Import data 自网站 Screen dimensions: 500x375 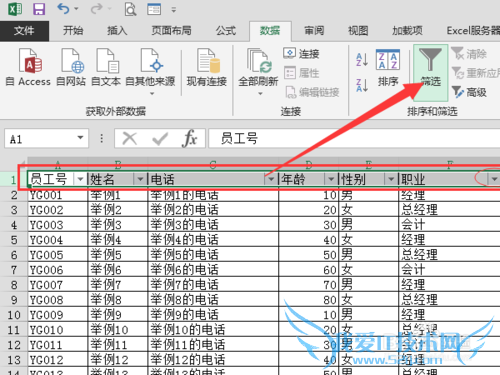(x=71, y=67)
